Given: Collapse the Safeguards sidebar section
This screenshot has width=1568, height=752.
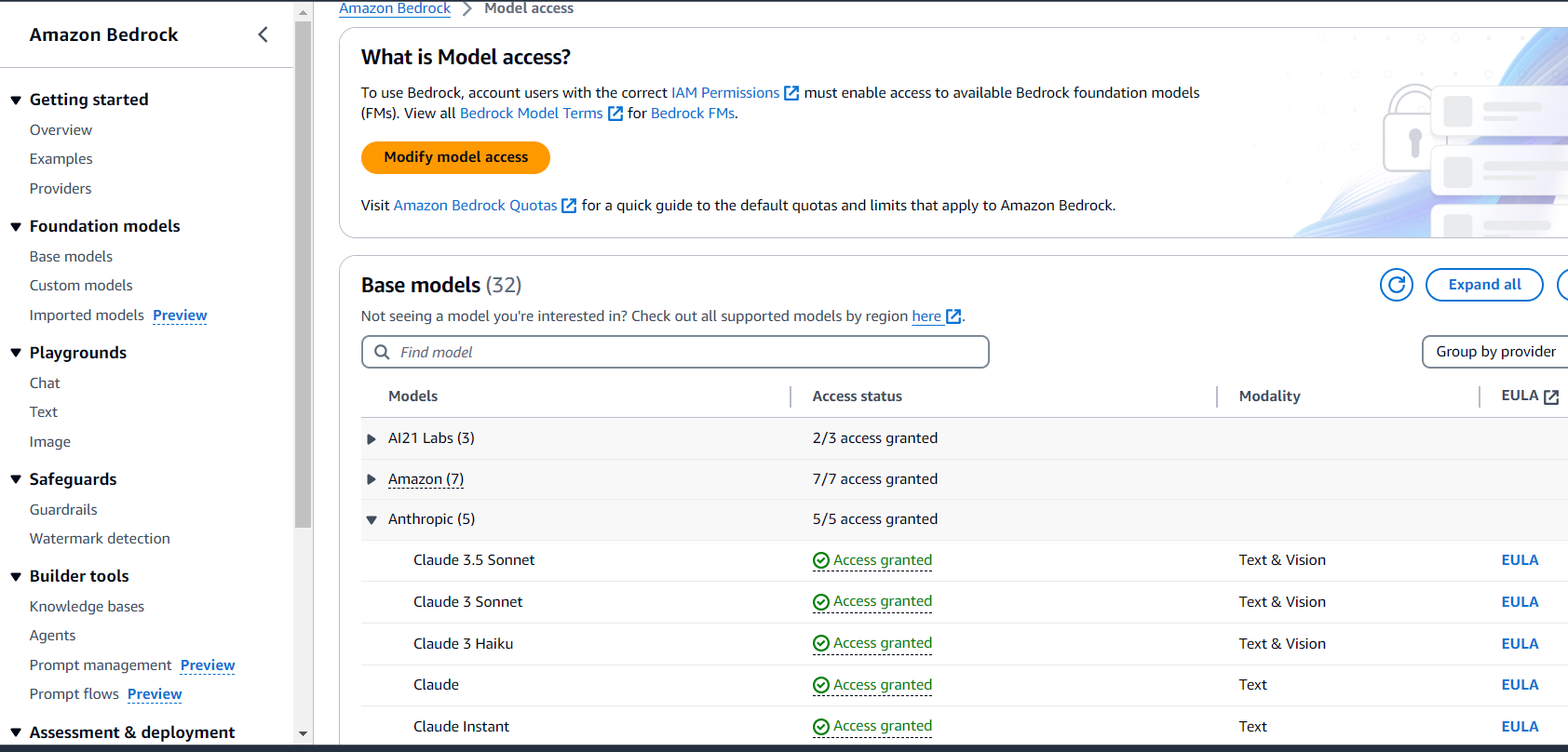Looking at the screenshot, I should click(16, 479).
